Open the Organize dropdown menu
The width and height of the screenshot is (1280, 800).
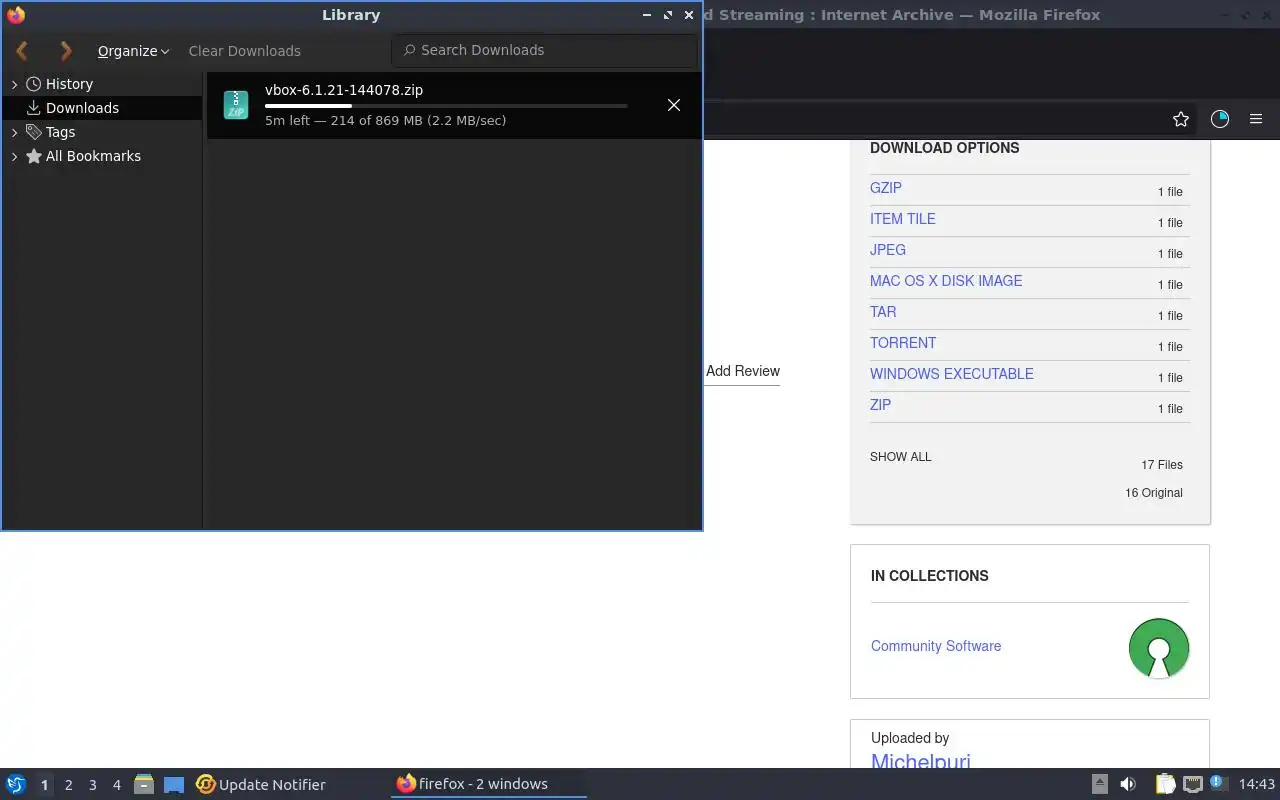133,51
